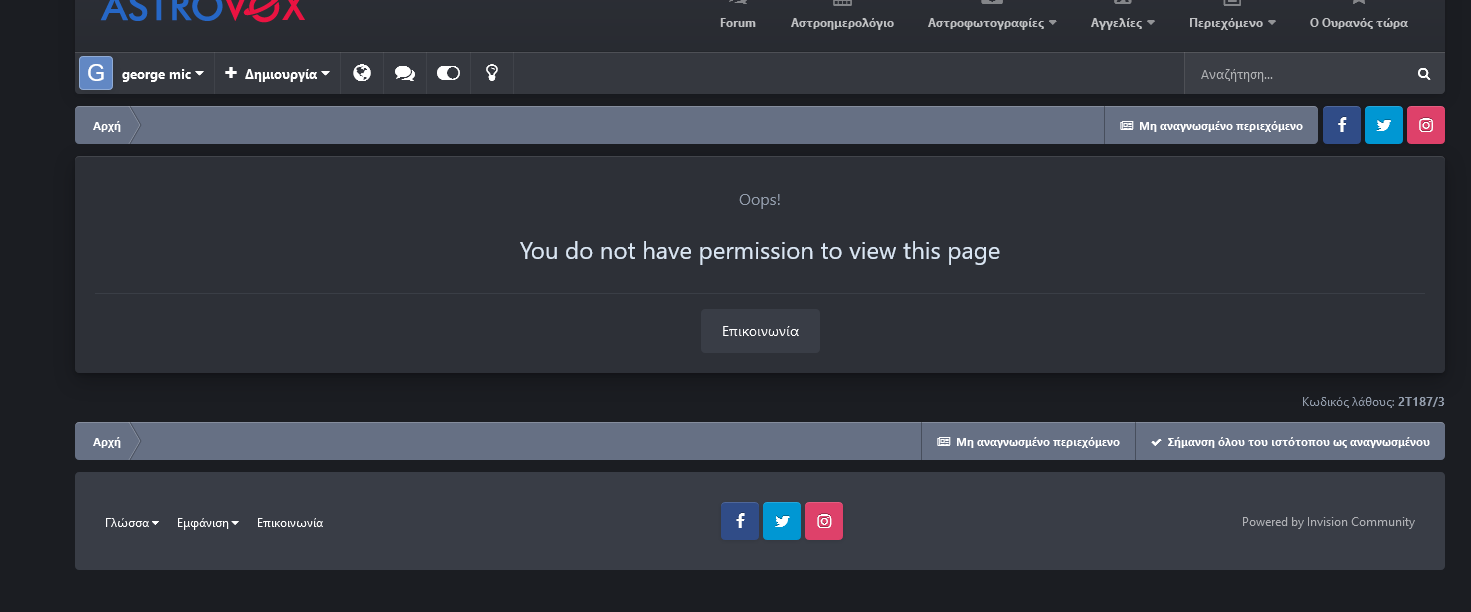The width and height of the screenshot is (1471, 612).
Task: Open bottom Μη αναγνωσμένο περιεχόμενο link
Action: point(1028,442)
